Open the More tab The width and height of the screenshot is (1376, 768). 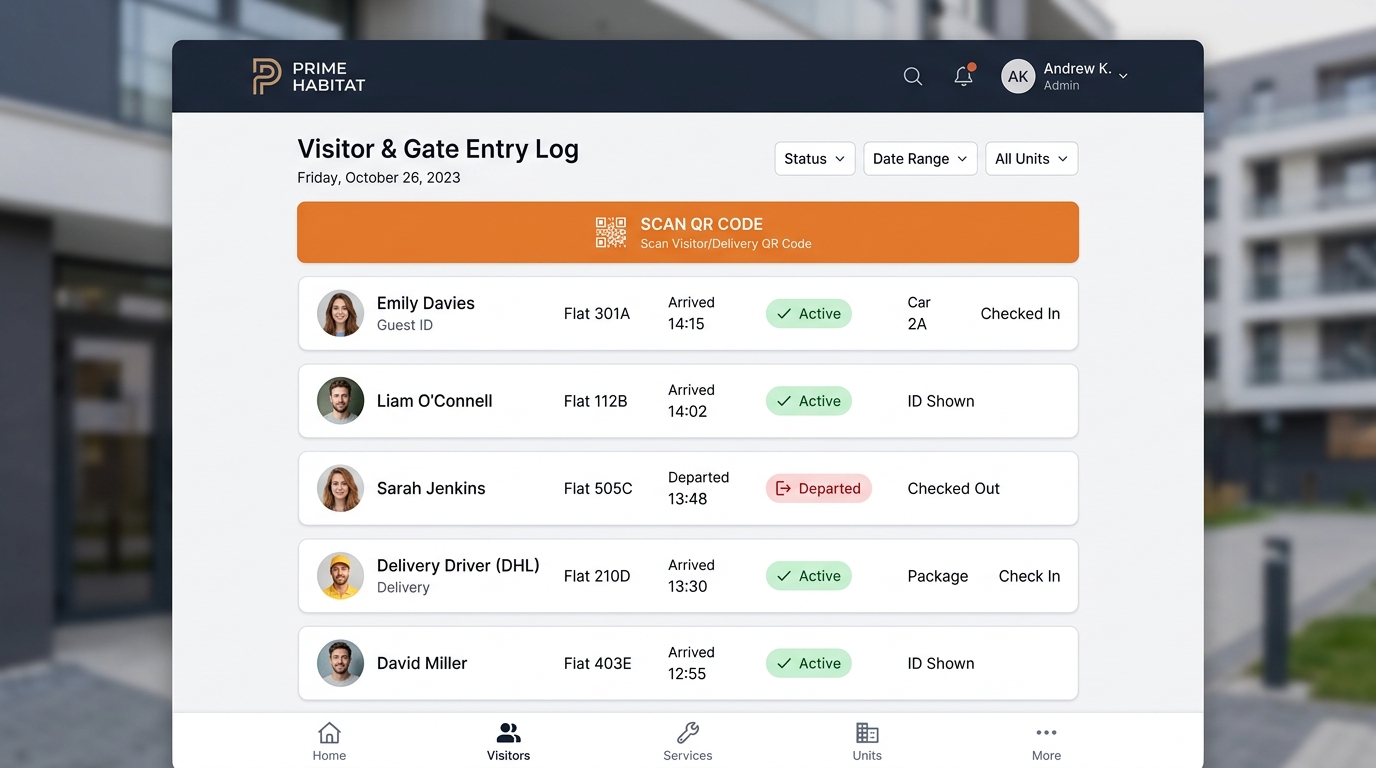pos(1046,741)
